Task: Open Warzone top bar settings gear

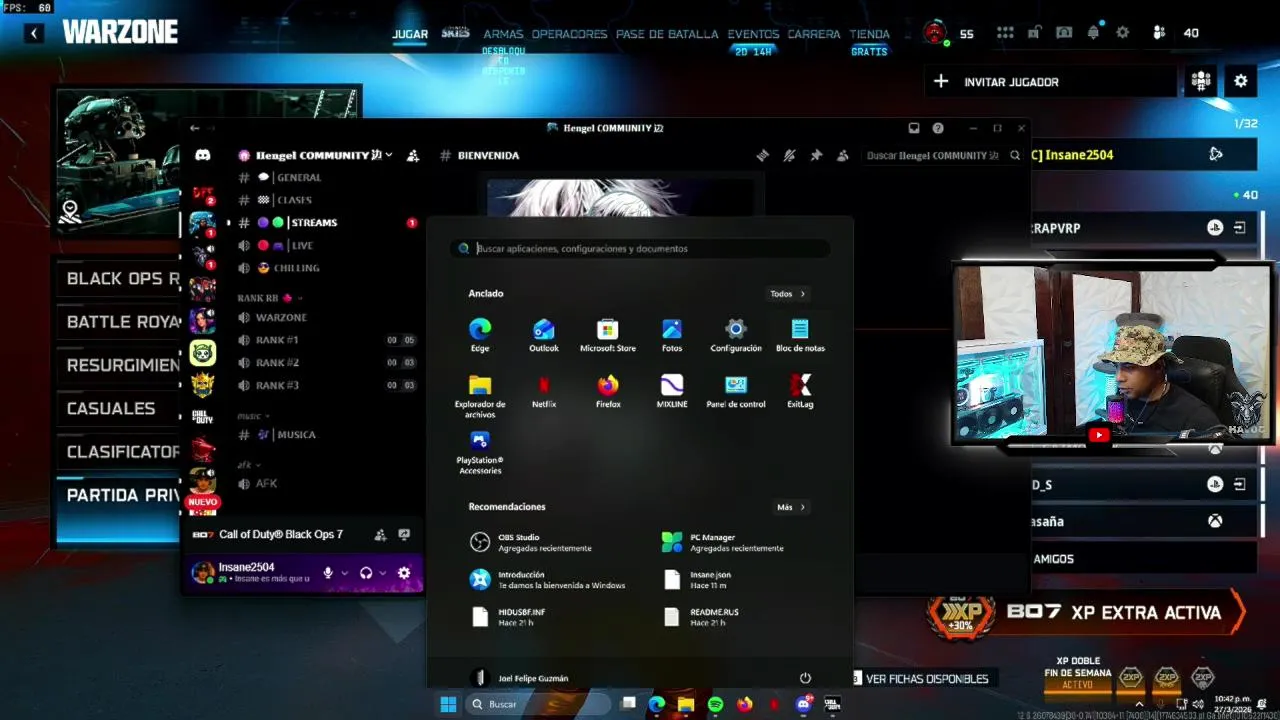Action: coord(1123,33)
